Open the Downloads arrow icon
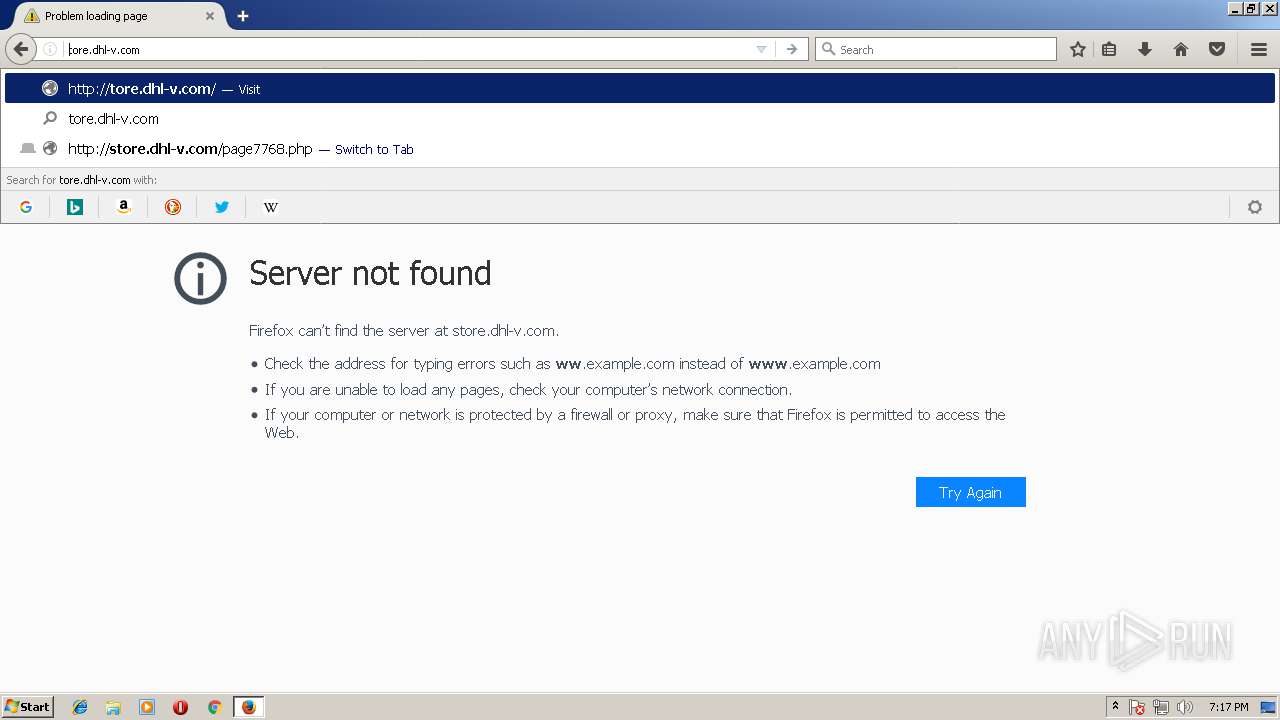1280x720 pixels. [1145, 49]
